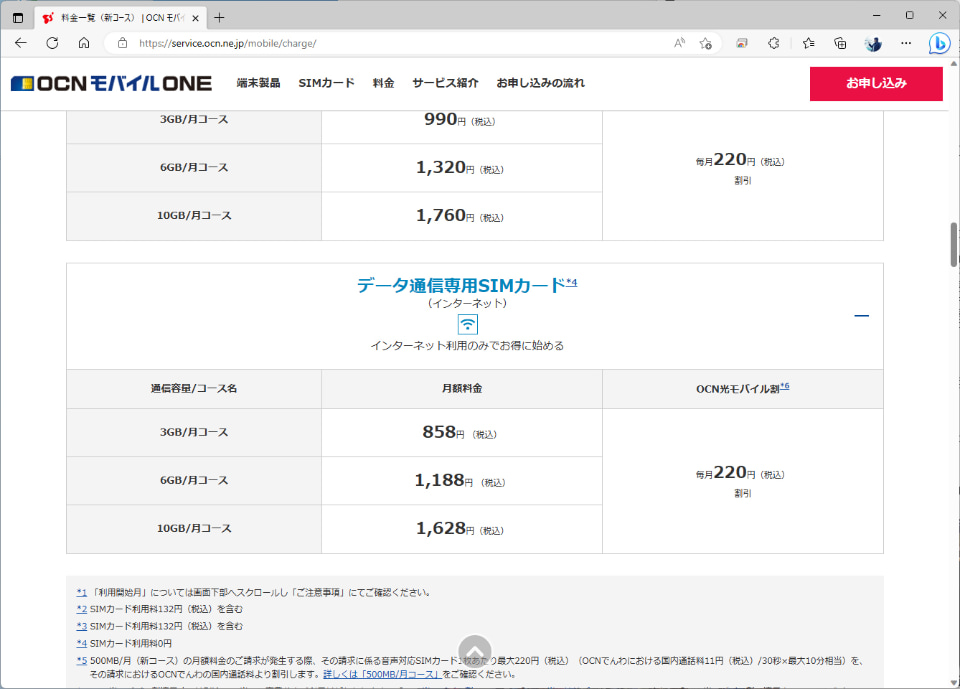Add this page to favorites
Image resolution: width=960 pixels, height=689 pixels.
click(707, 45)
